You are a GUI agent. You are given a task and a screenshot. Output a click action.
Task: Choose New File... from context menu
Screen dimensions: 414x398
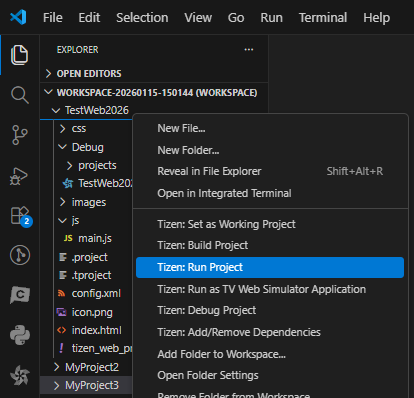click(270, 128)
